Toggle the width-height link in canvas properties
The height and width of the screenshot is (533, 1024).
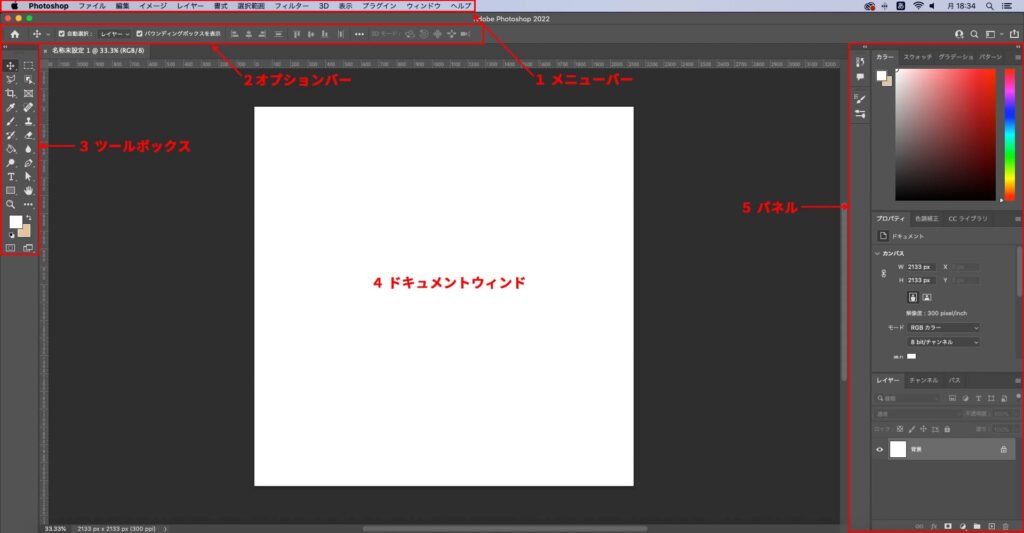[884, 274]
